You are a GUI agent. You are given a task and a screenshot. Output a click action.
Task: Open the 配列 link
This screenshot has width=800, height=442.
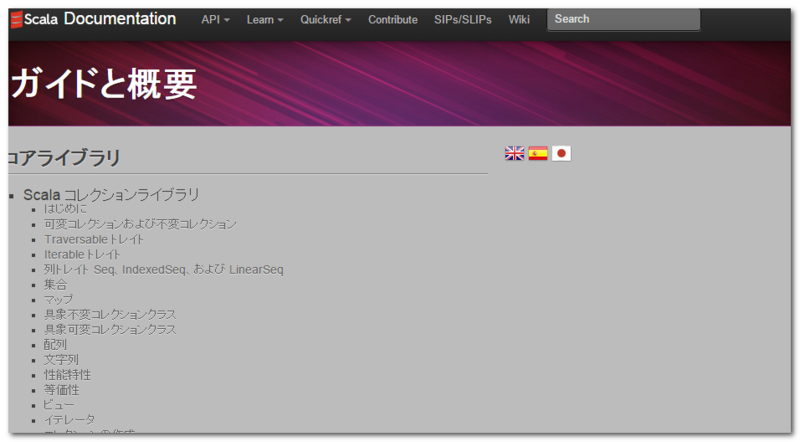[x=56, y=345]
